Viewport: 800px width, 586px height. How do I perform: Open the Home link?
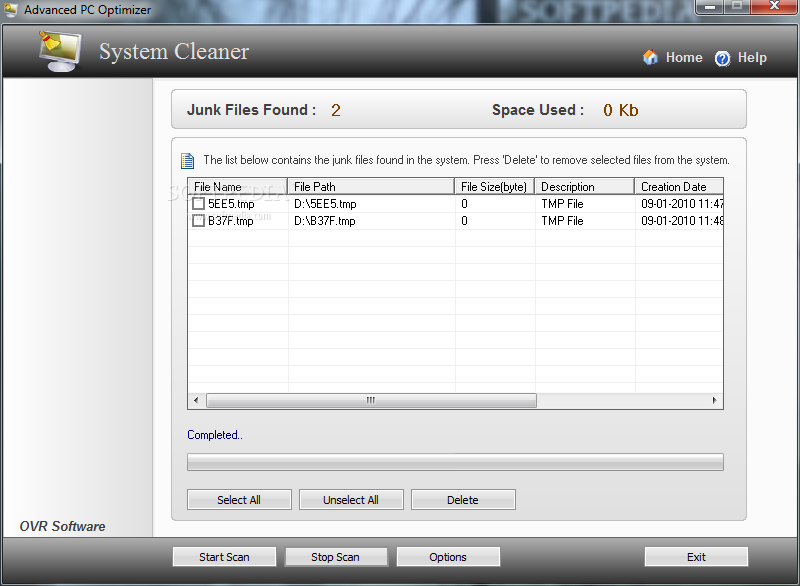pyautogui.click(x=684, y=58)
